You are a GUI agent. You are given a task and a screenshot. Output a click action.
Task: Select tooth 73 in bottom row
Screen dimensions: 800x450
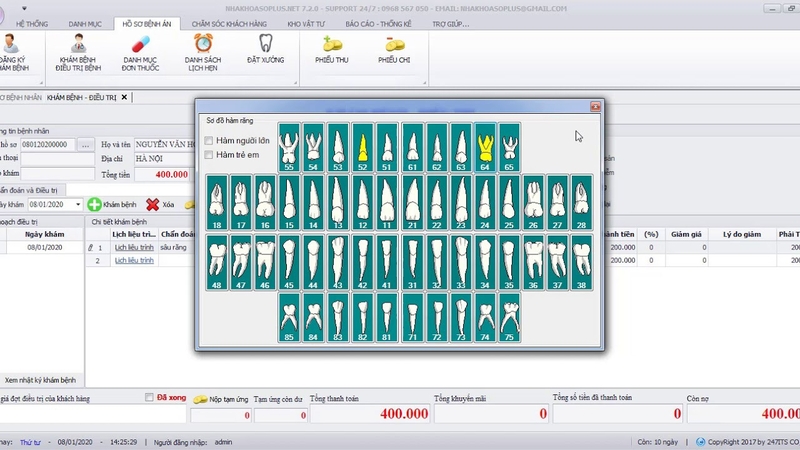point(461,317)
